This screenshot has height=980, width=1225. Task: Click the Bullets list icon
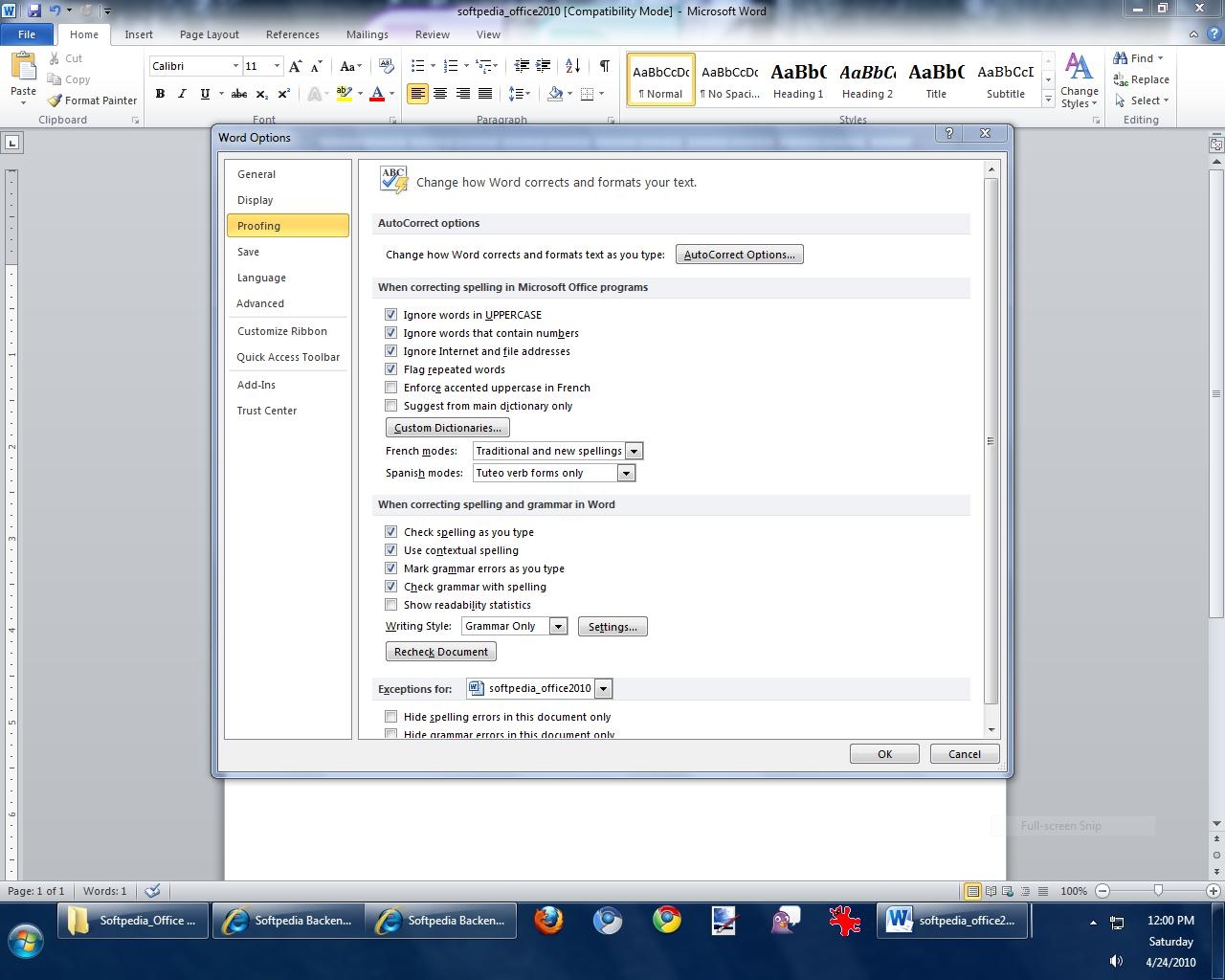(417, 65)
